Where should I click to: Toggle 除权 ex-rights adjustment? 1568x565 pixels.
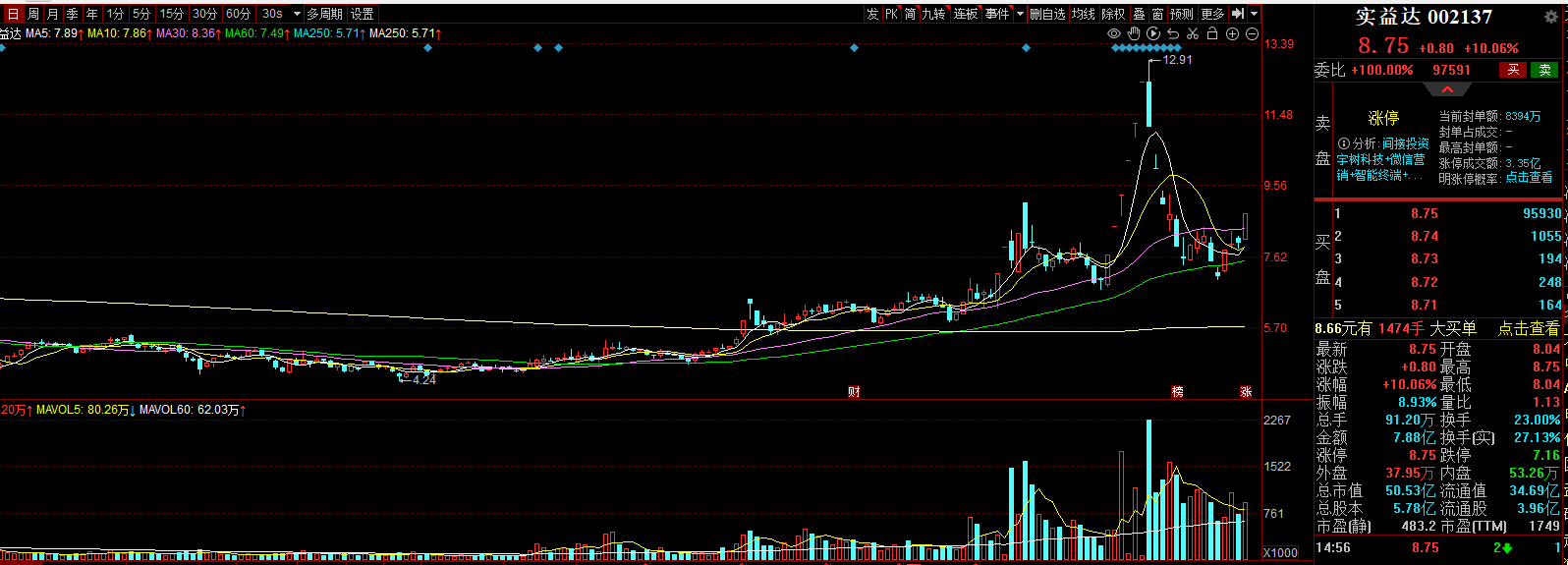pyautogui.click(x=1114, y=14)
